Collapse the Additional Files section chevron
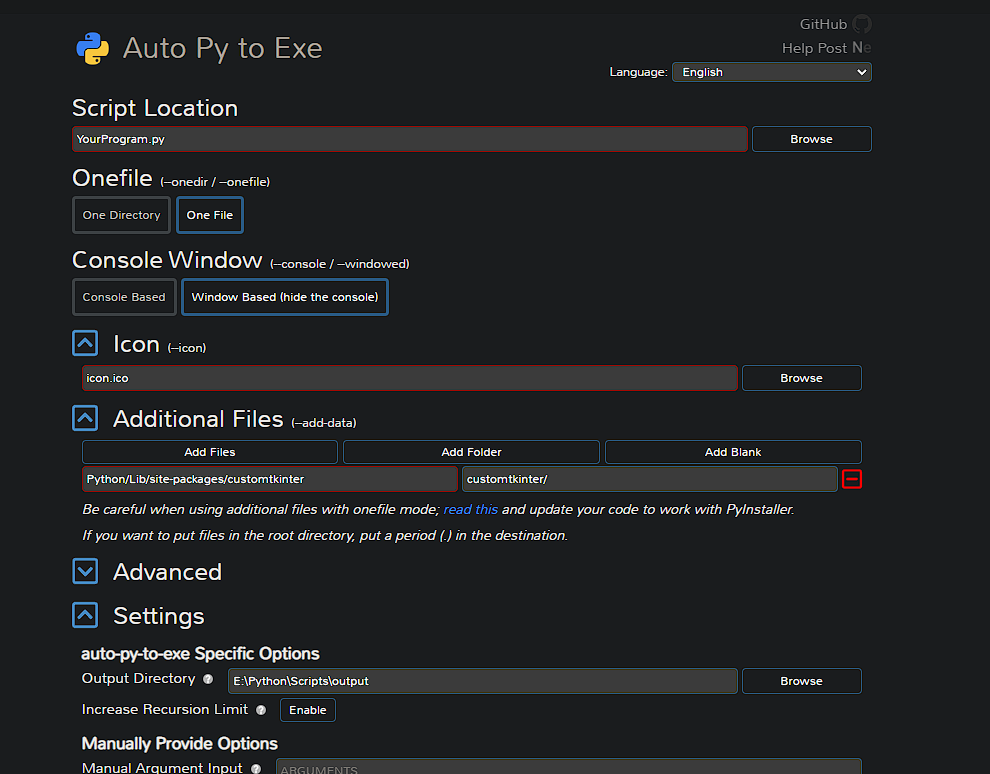Image resolution: width=990 pixels, height=774 pixels. (x=85, y=418)
